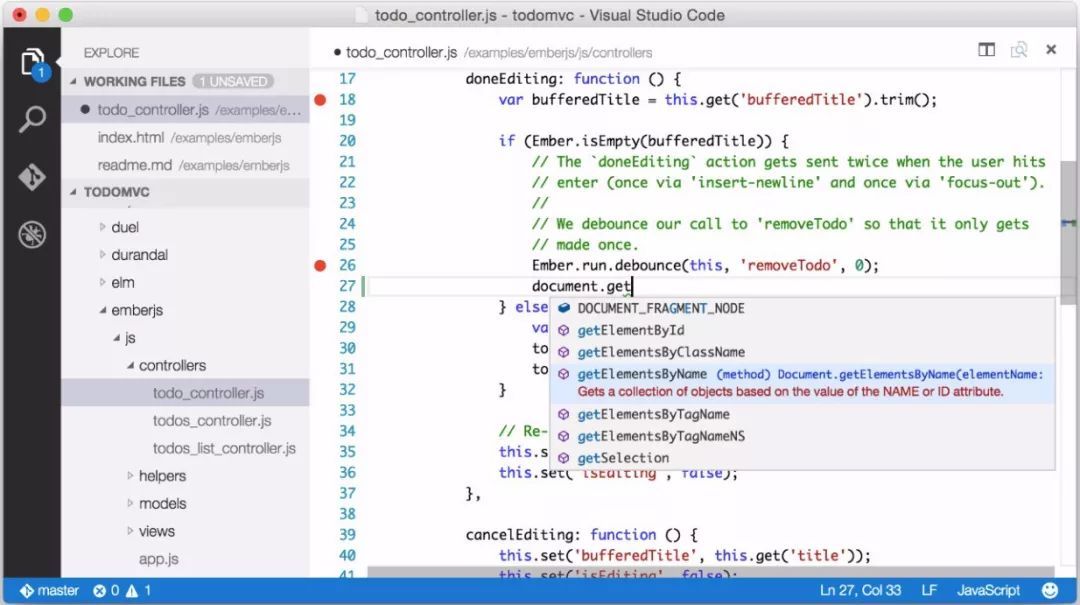
Task: Select getSelection suggestion
Action: click(802, 458)
